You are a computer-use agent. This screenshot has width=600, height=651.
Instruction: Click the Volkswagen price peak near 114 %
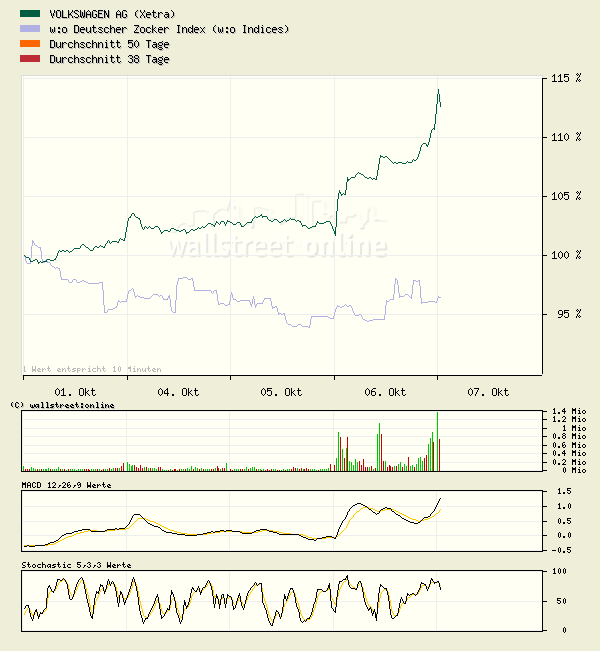438,90
